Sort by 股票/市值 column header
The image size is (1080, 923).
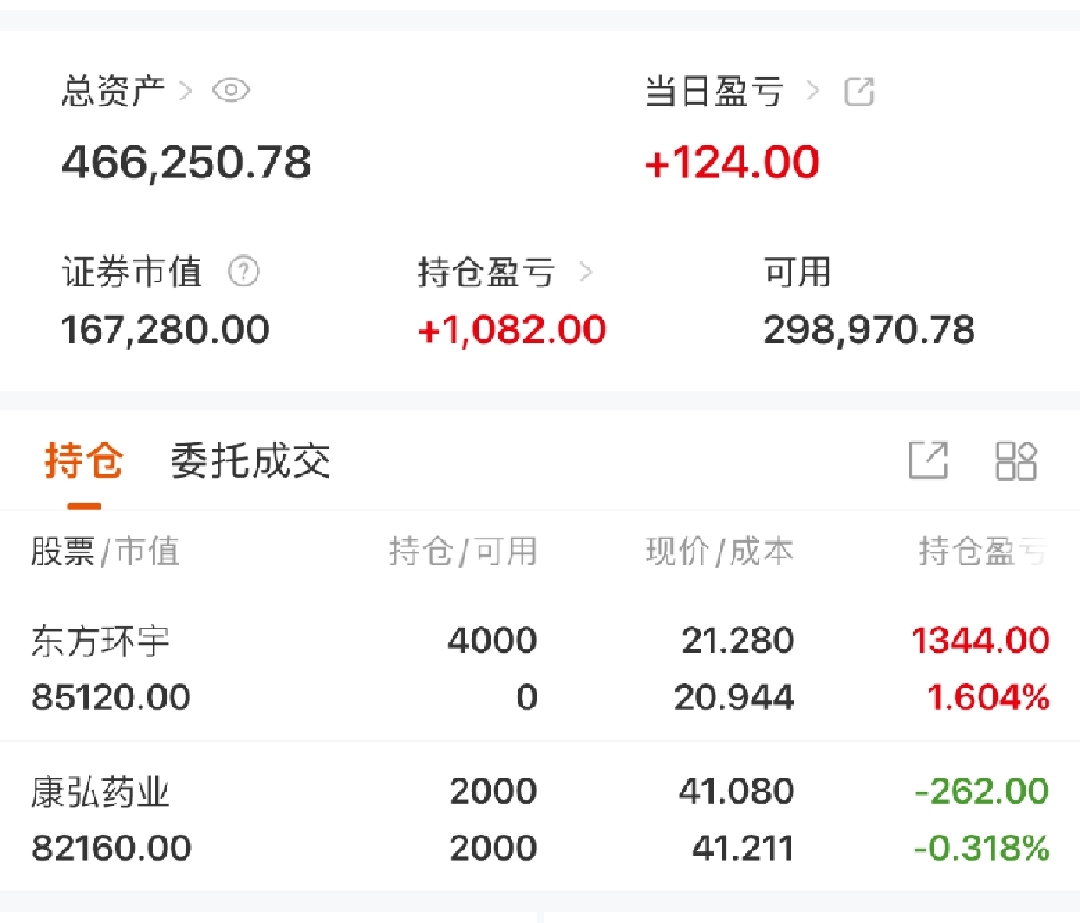pos(104,551)
